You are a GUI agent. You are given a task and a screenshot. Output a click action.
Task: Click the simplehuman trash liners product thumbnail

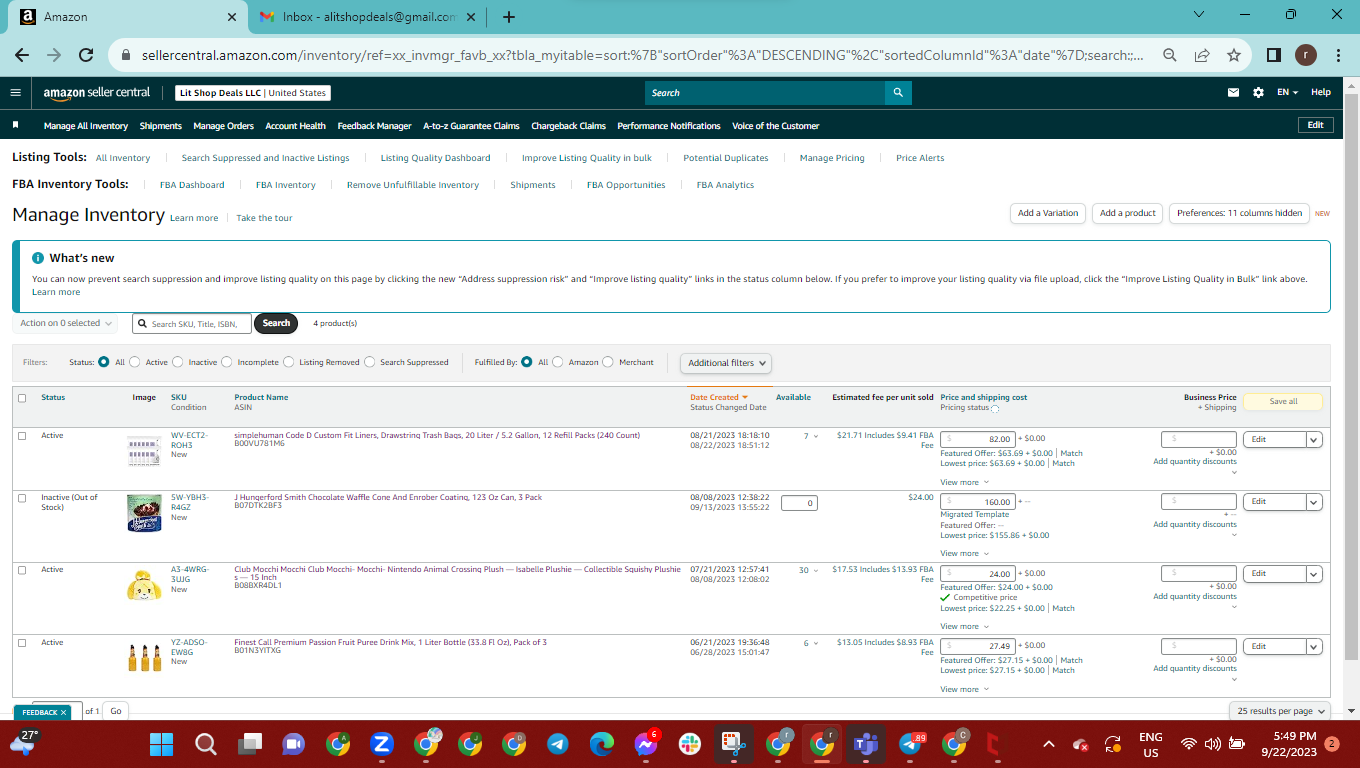click(x=144, y=450)
